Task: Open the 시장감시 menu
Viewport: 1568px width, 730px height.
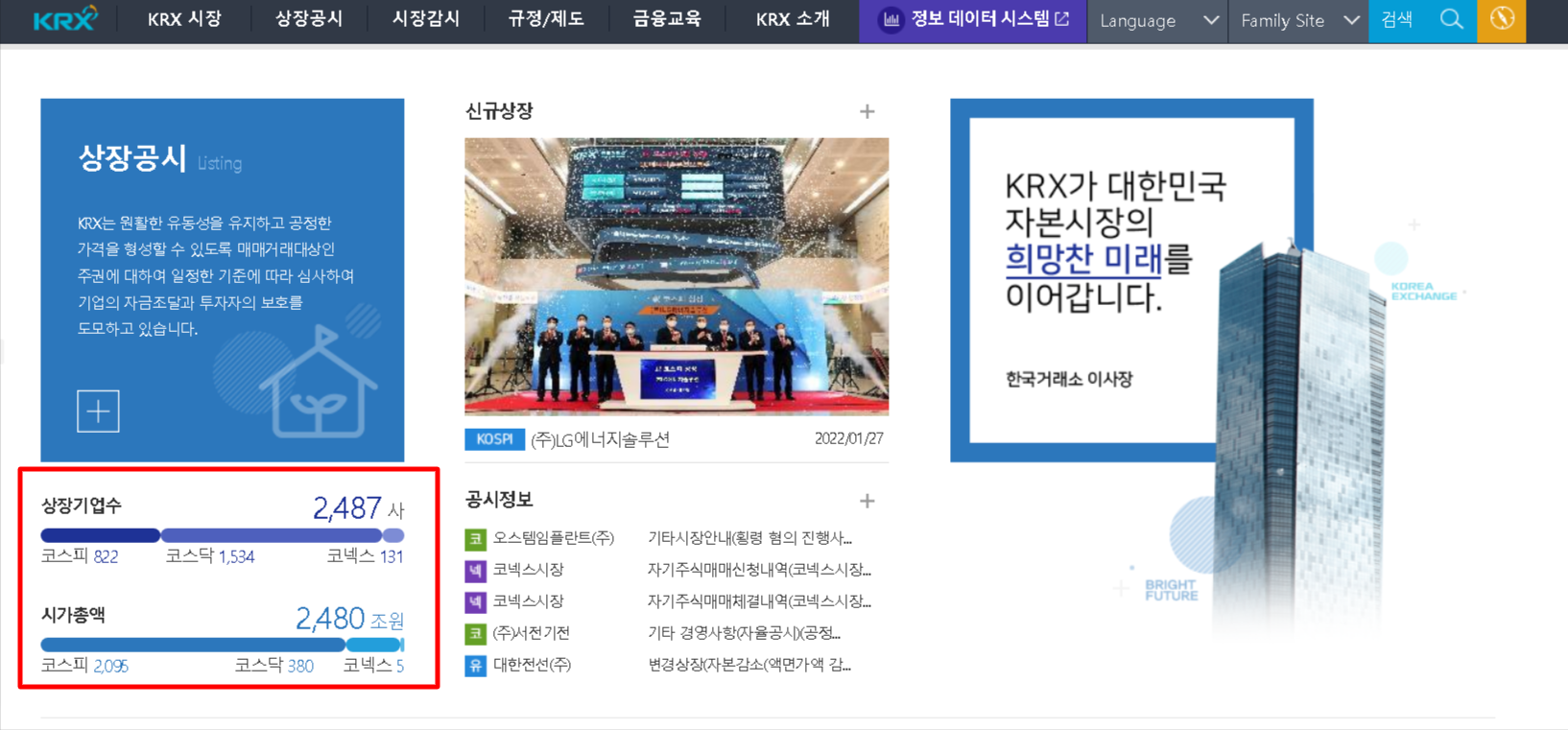Action: click(426, 19)
